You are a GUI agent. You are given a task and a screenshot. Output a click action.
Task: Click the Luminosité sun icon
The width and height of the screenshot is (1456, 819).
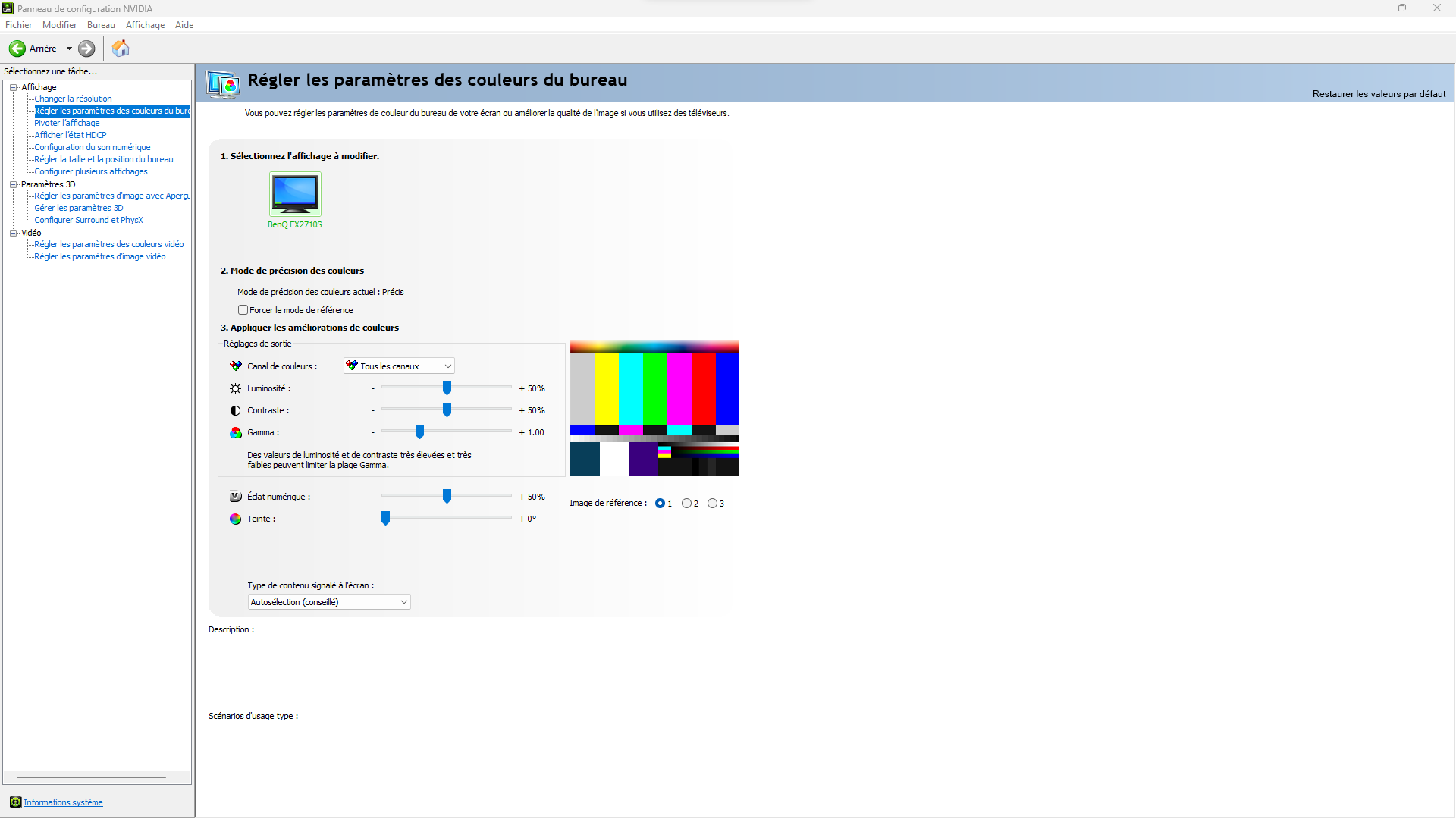click(236, 388)
